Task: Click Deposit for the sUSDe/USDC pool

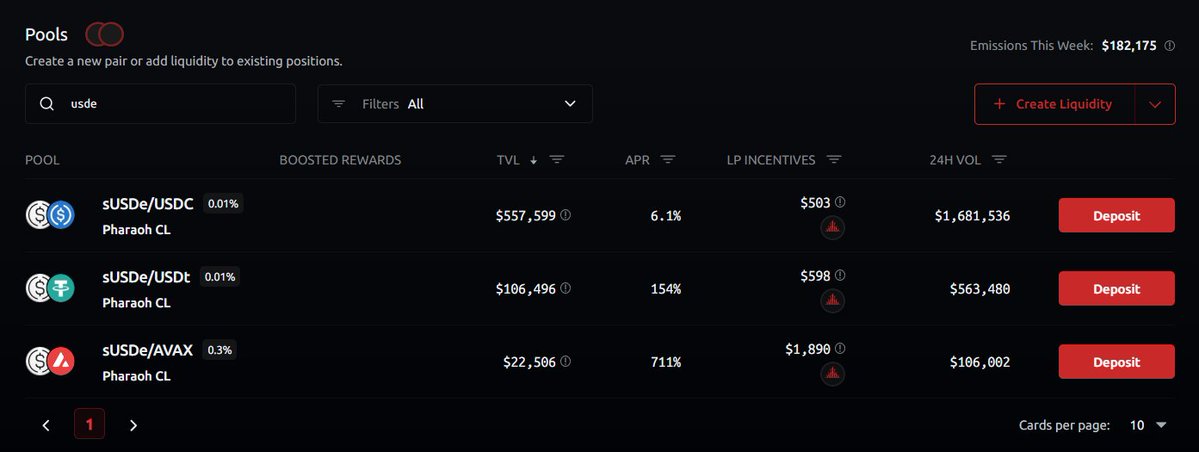Action: click(x=1116, y=216)
